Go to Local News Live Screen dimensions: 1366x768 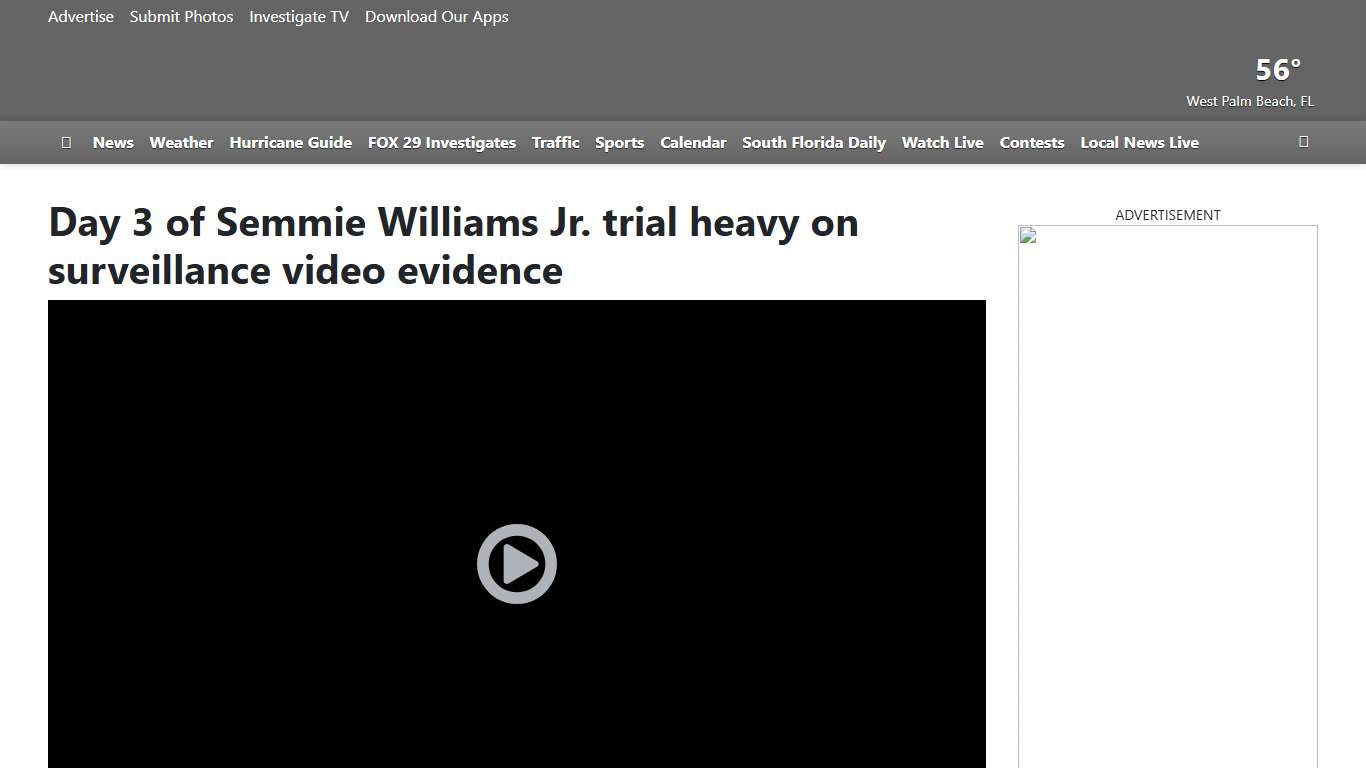[x=1139, y=142]
